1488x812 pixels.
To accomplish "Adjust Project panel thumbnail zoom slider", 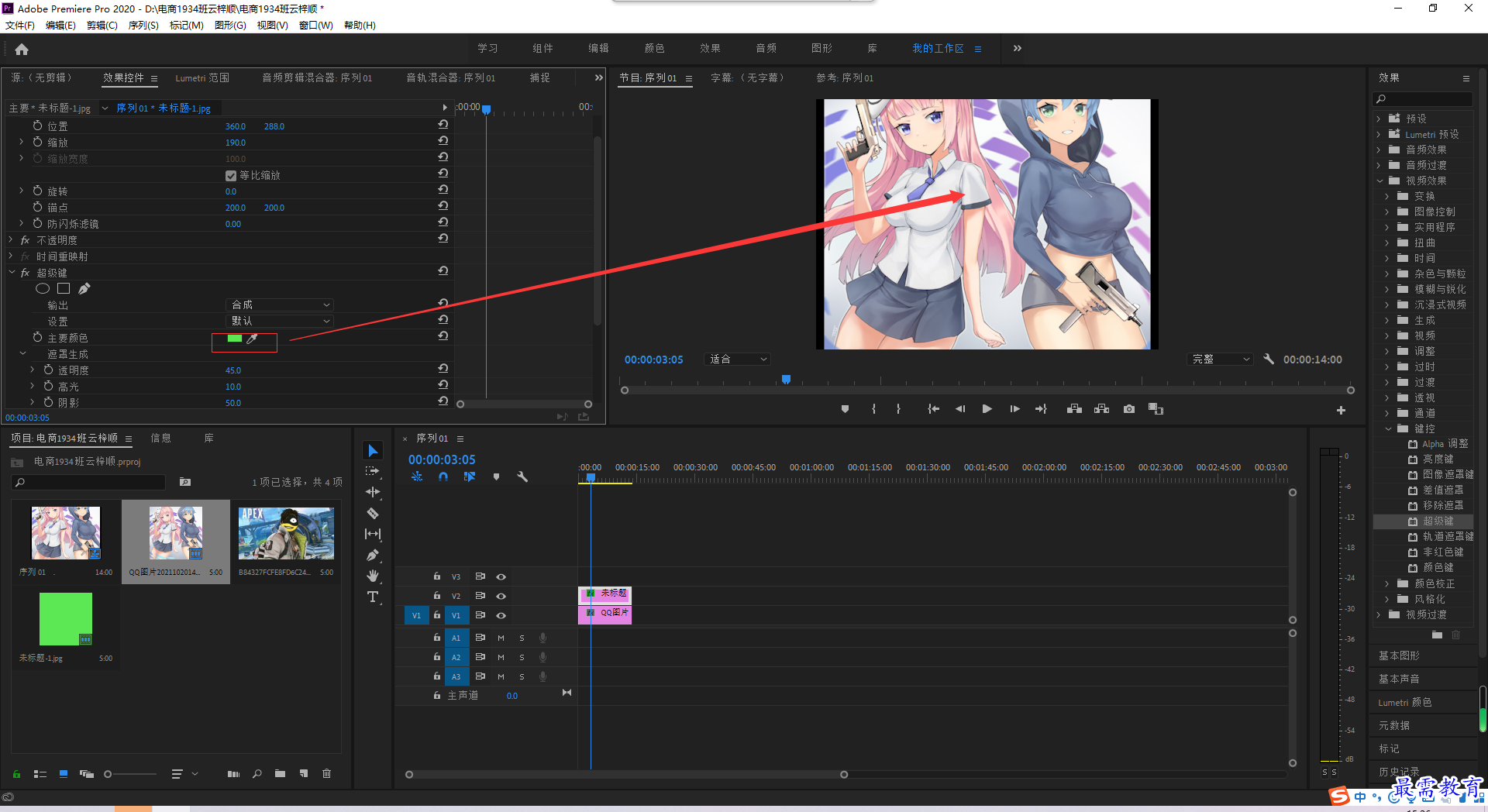I will click(x=108, y=774).
